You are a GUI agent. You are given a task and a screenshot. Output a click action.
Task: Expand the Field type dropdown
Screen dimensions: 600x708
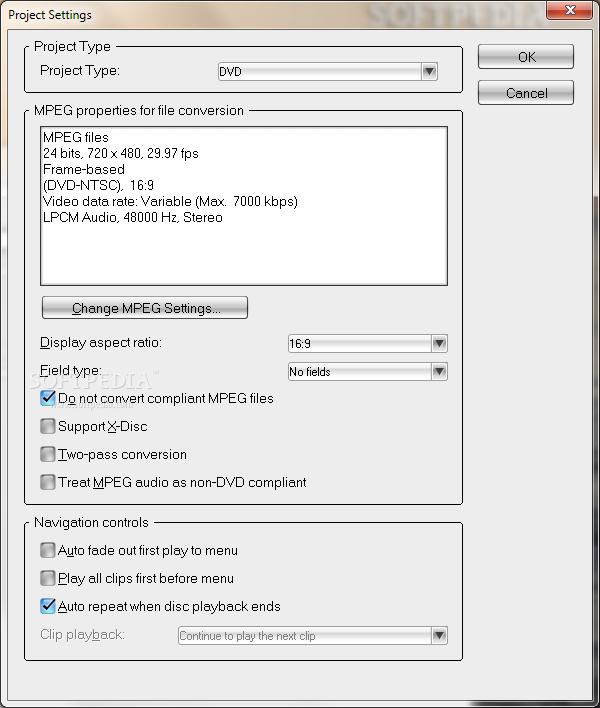[367, 372]
